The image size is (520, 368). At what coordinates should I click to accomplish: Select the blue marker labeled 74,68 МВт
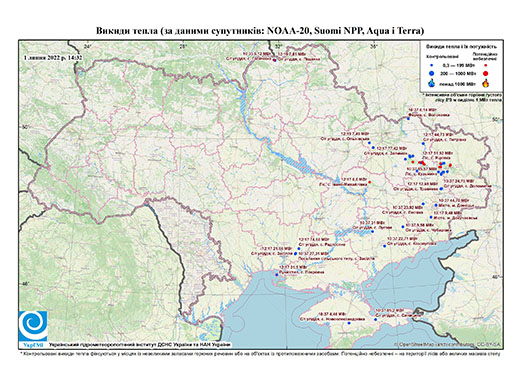299,248
